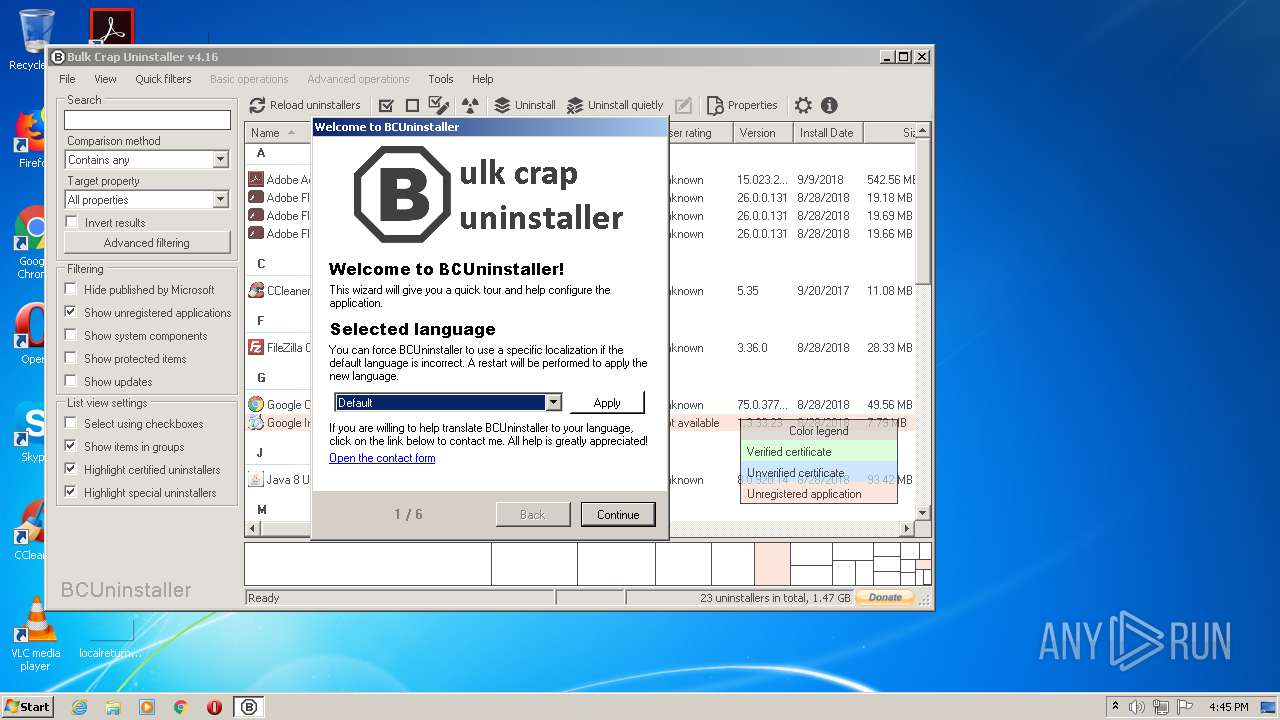Click the Advanced filtering button

tap(147, 243)
